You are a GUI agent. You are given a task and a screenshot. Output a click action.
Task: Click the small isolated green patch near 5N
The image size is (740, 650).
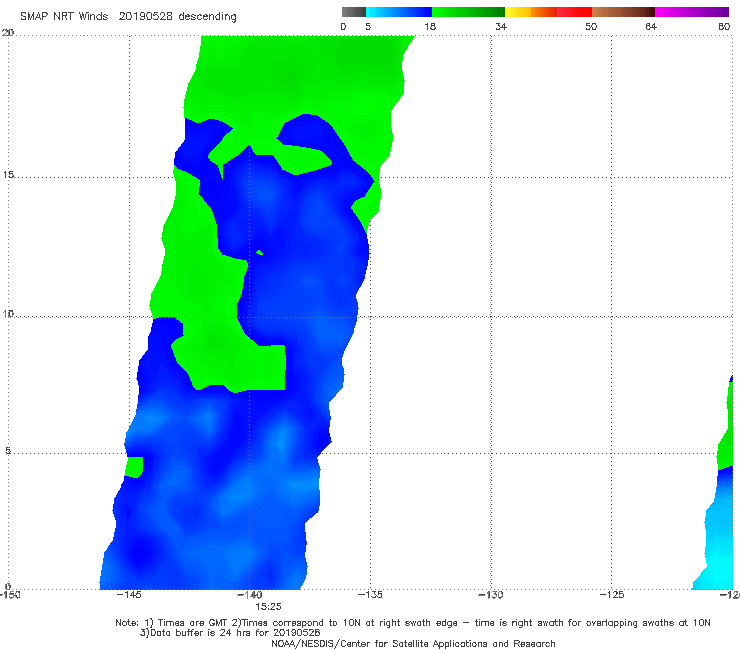click(x=135, y=467)
